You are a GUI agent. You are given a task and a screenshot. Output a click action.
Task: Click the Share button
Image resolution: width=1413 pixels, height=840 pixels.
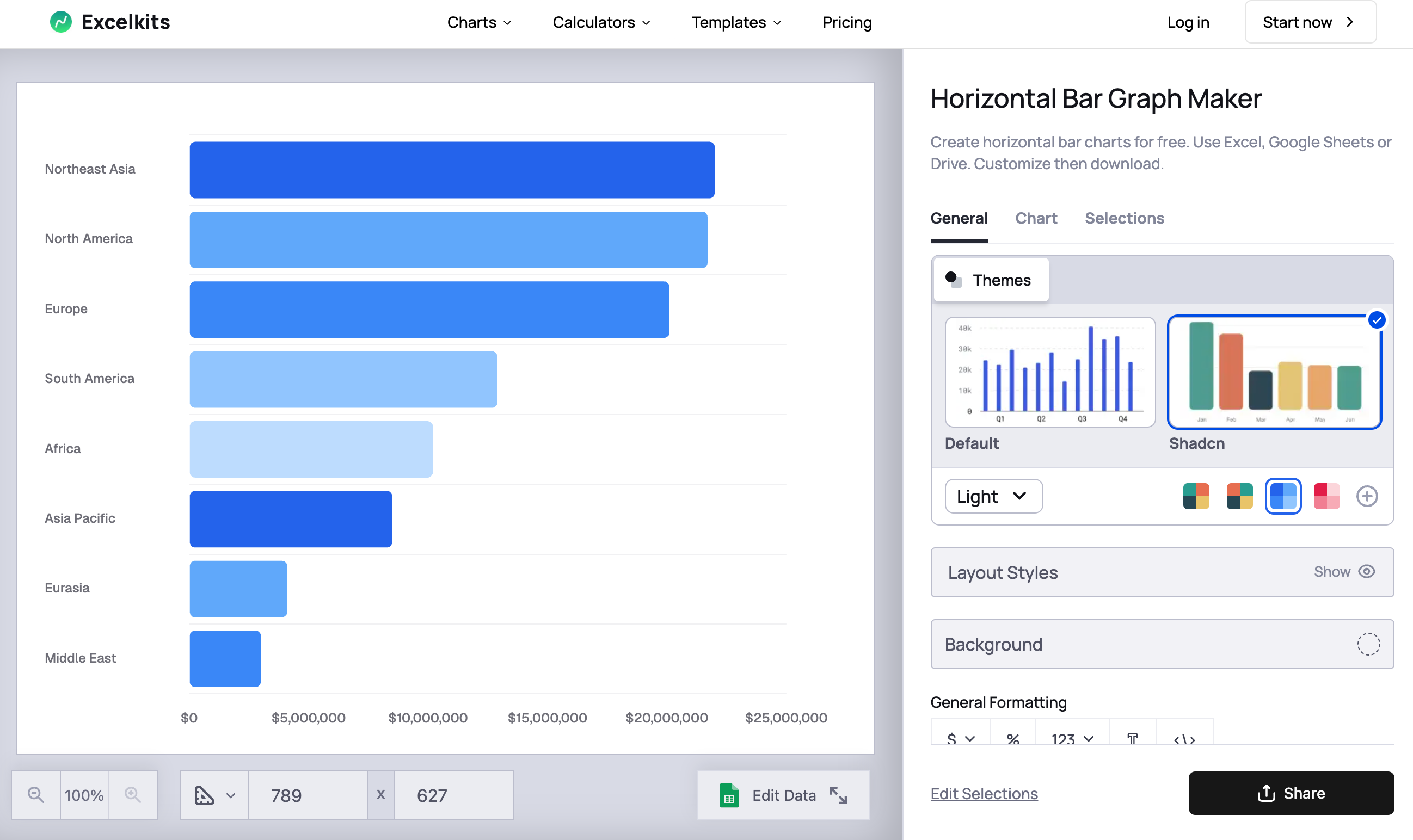(x=1291, y=793)
